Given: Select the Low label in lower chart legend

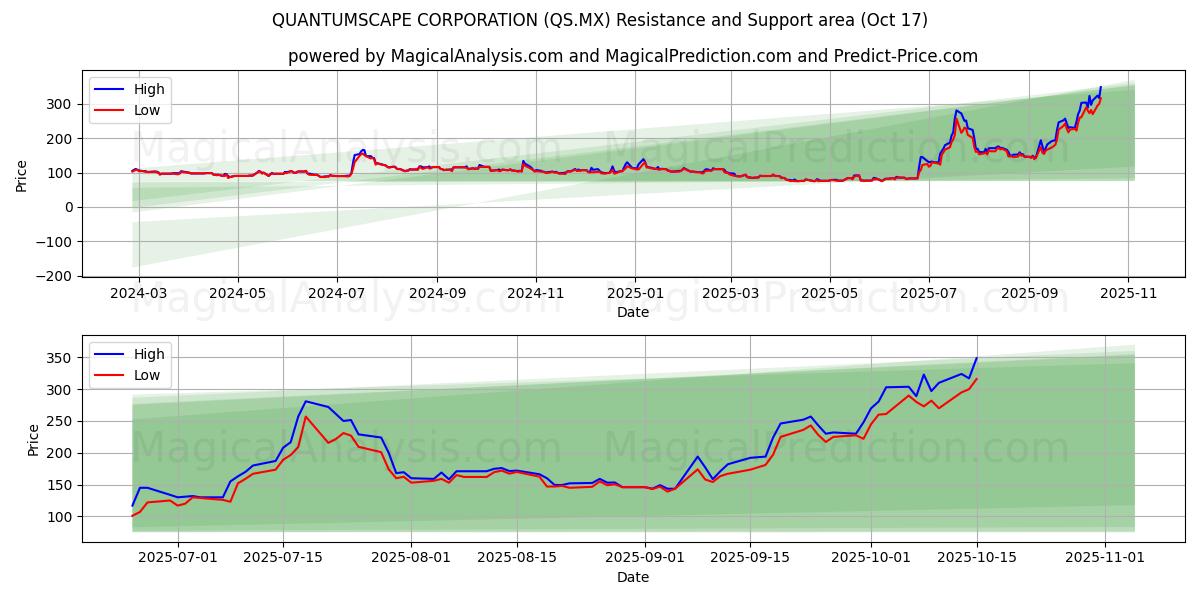Looking at the screenshot, I should tap(148, 375).
